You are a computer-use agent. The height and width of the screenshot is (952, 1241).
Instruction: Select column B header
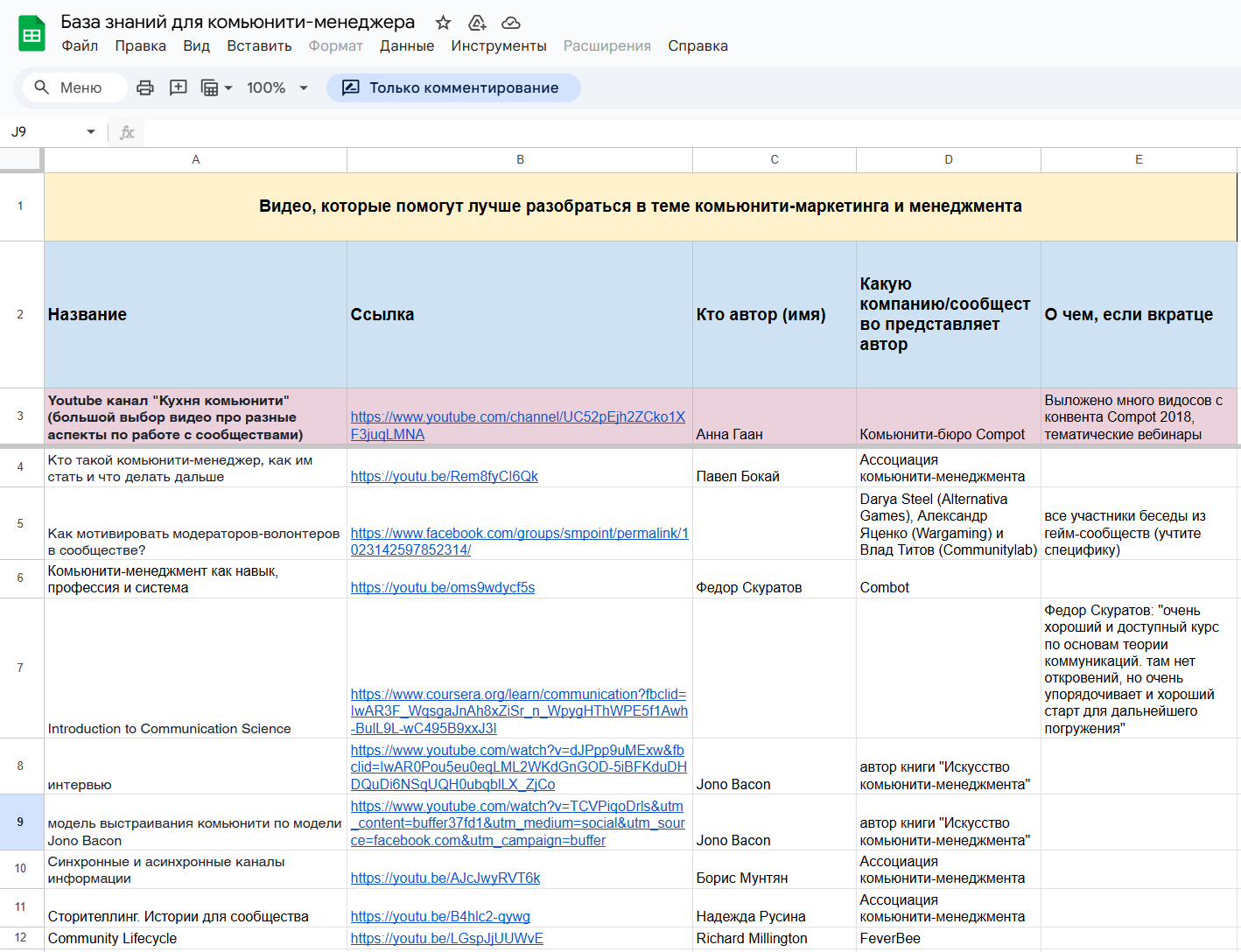tap(520, 159)
